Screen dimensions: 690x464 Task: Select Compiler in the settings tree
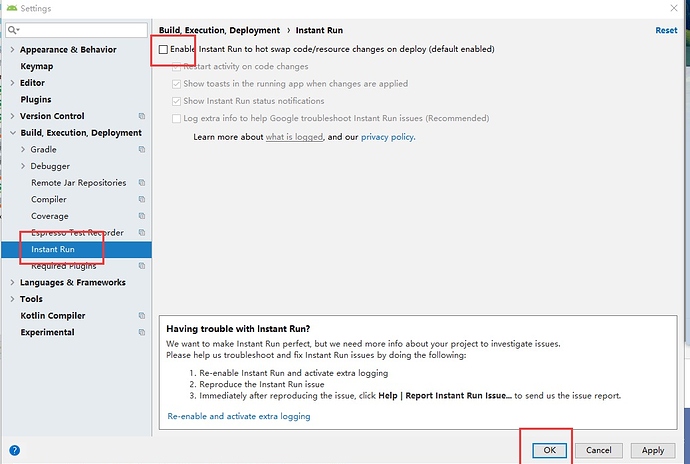coord(48,199)
